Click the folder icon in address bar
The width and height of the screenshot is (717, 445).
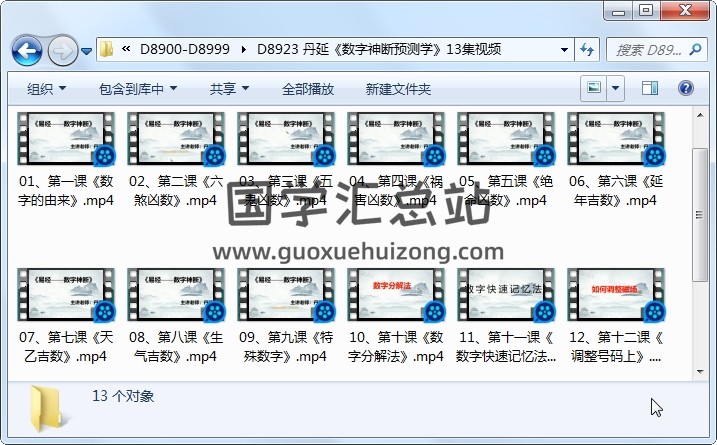point(107,49)
